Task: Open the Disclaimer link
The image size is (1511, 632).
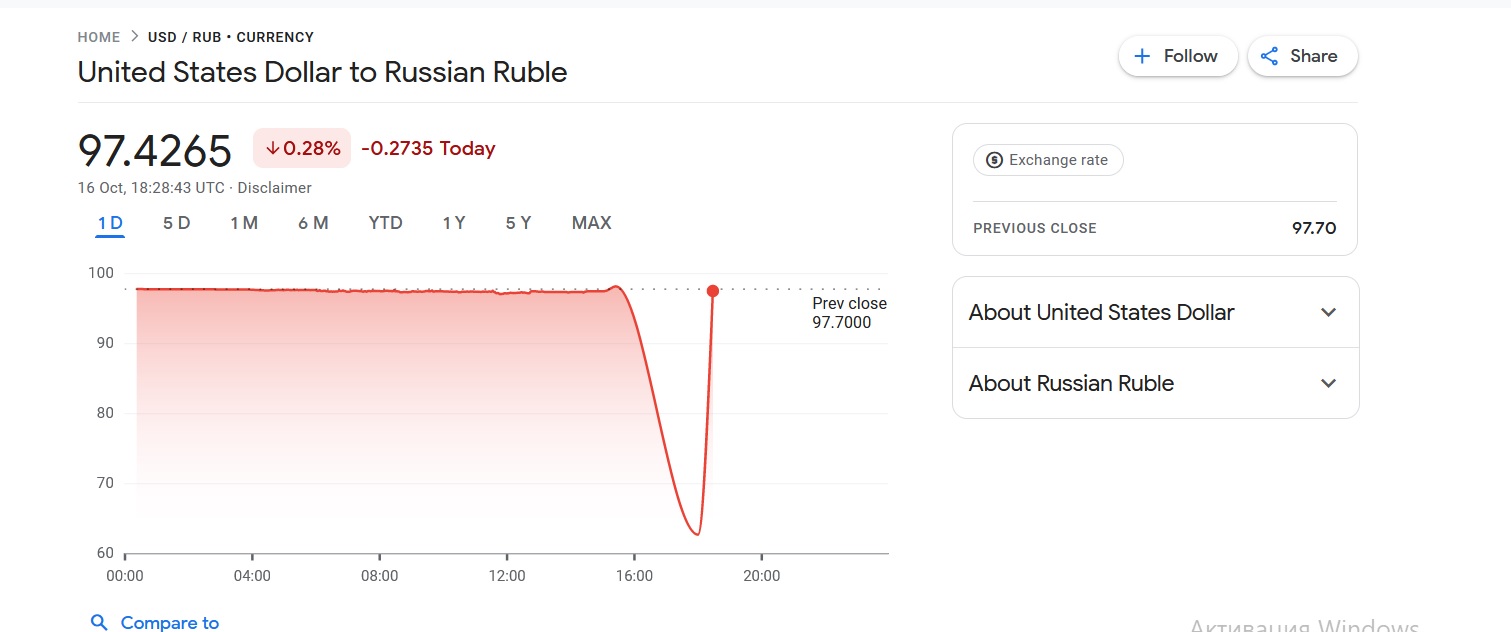Action: [274, 188]
